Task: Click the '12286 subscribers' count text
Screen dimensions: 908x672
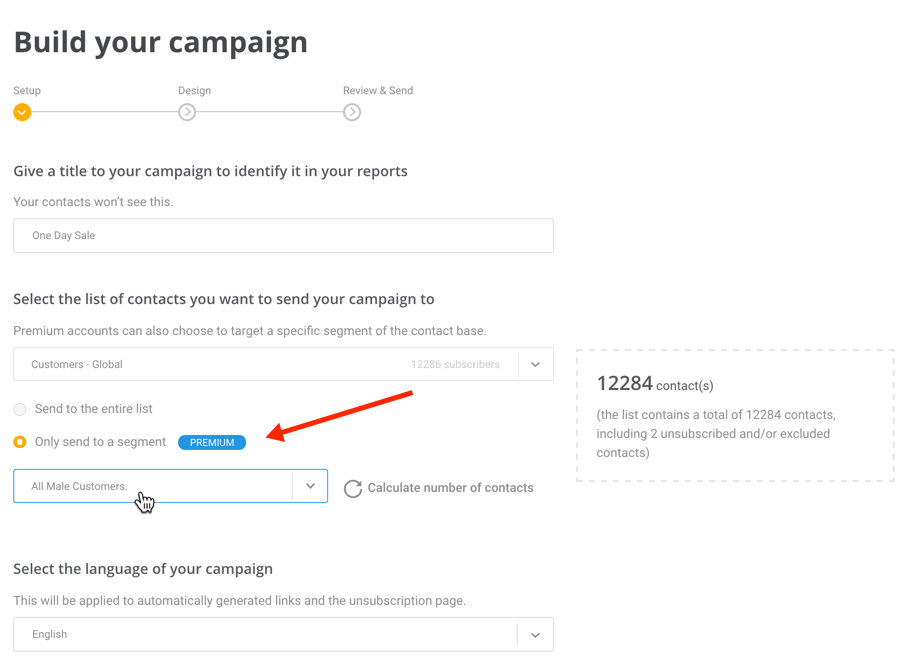Action: 455,365
